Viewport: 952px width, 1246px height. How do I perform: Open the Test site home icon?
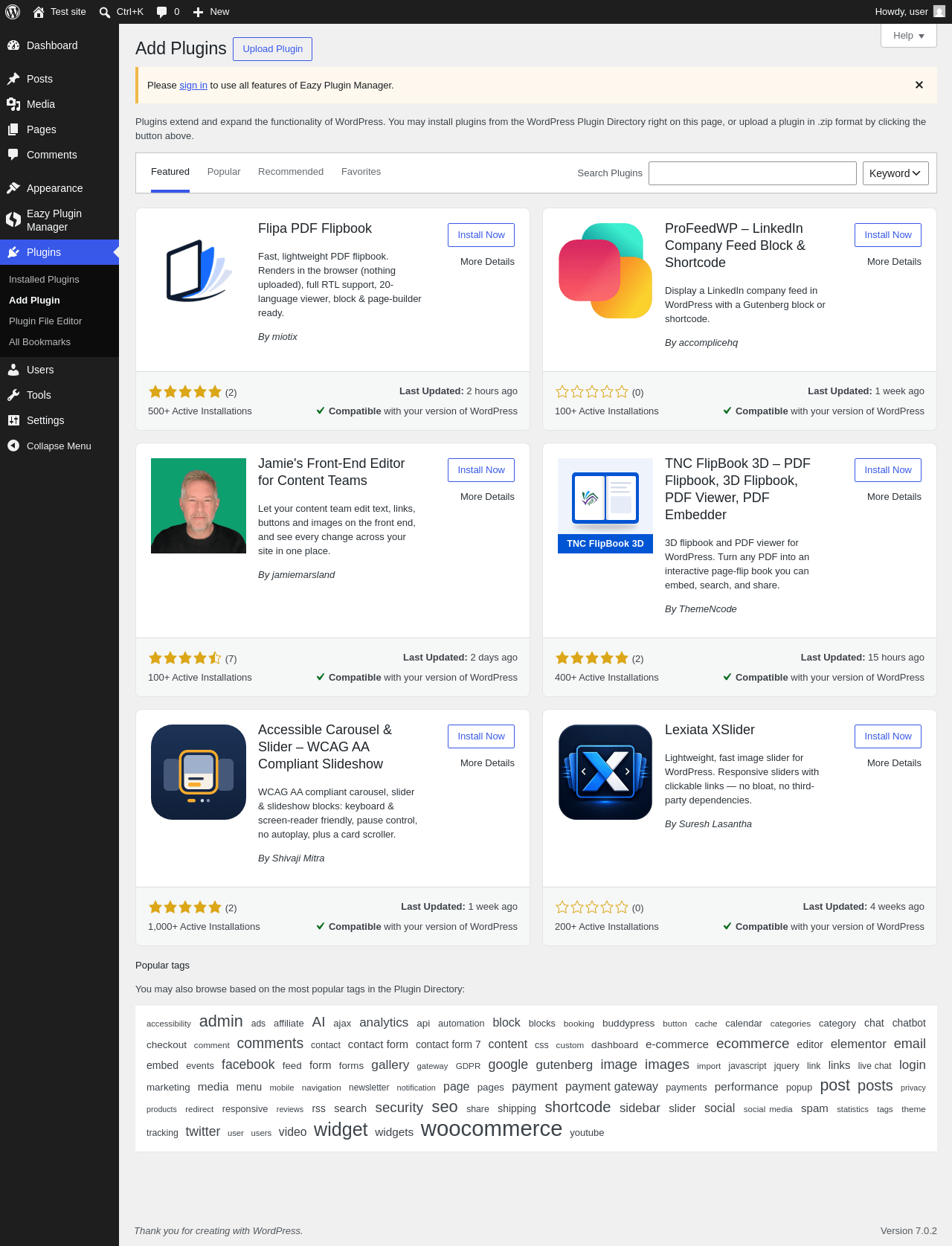point(39,12)
